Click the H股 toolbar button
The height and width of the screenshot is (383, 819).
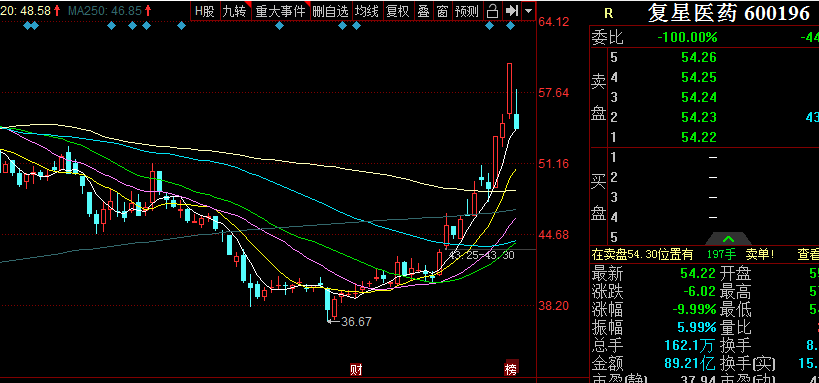click(205, 11)
